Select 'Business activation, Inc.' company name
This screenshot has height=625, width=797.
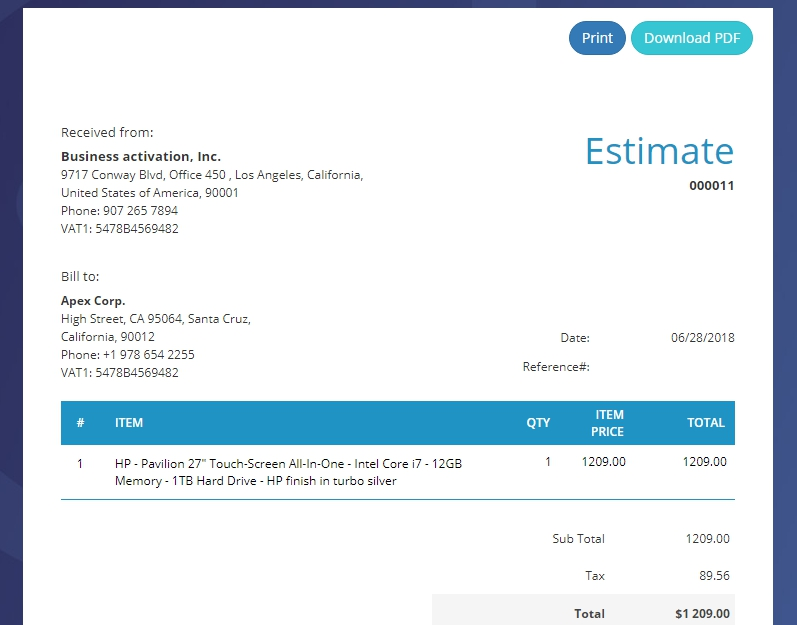(141, 157)
